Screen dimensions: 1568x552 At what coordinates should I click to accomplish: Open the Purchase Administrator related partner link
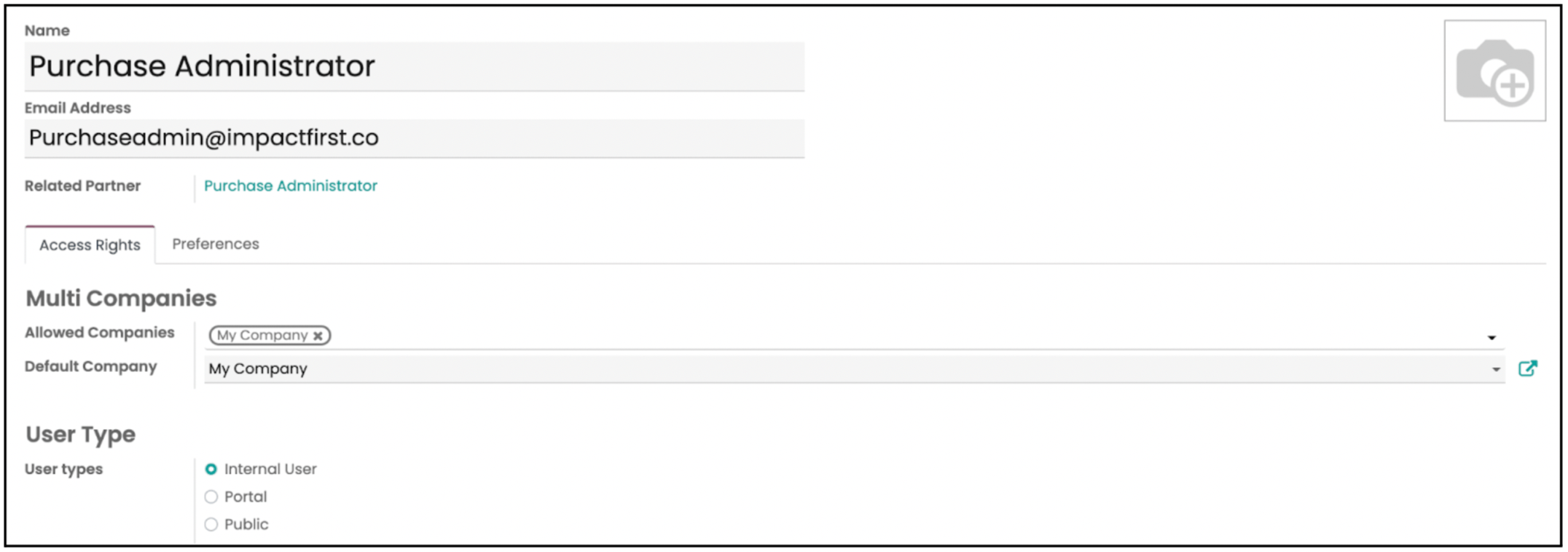(291, 186)
